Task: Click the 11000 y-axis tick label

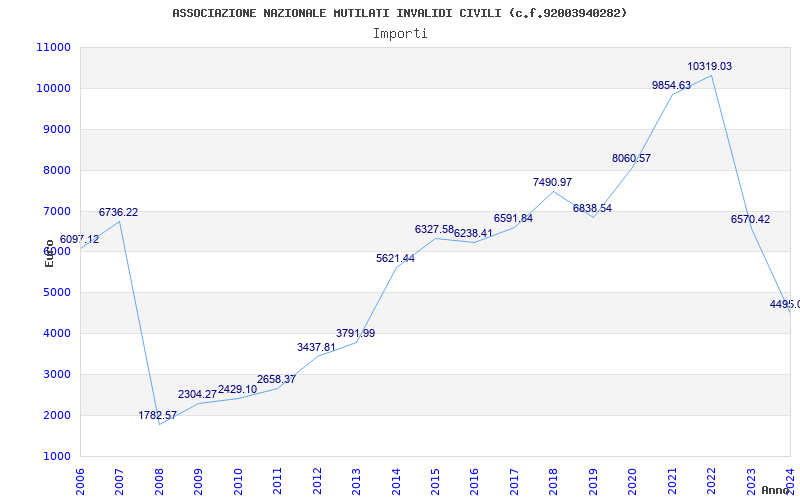Action: [54, 47]
